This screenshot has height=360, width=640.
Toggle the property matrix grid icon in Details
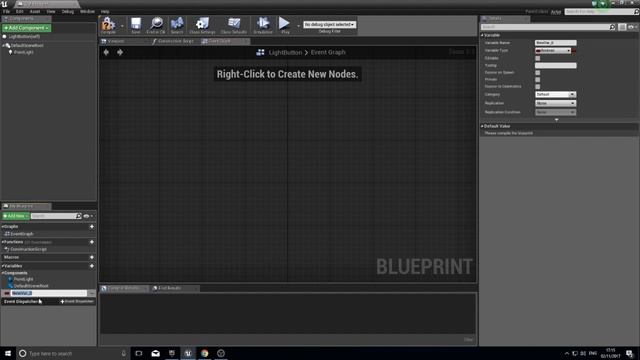(622, 27)
